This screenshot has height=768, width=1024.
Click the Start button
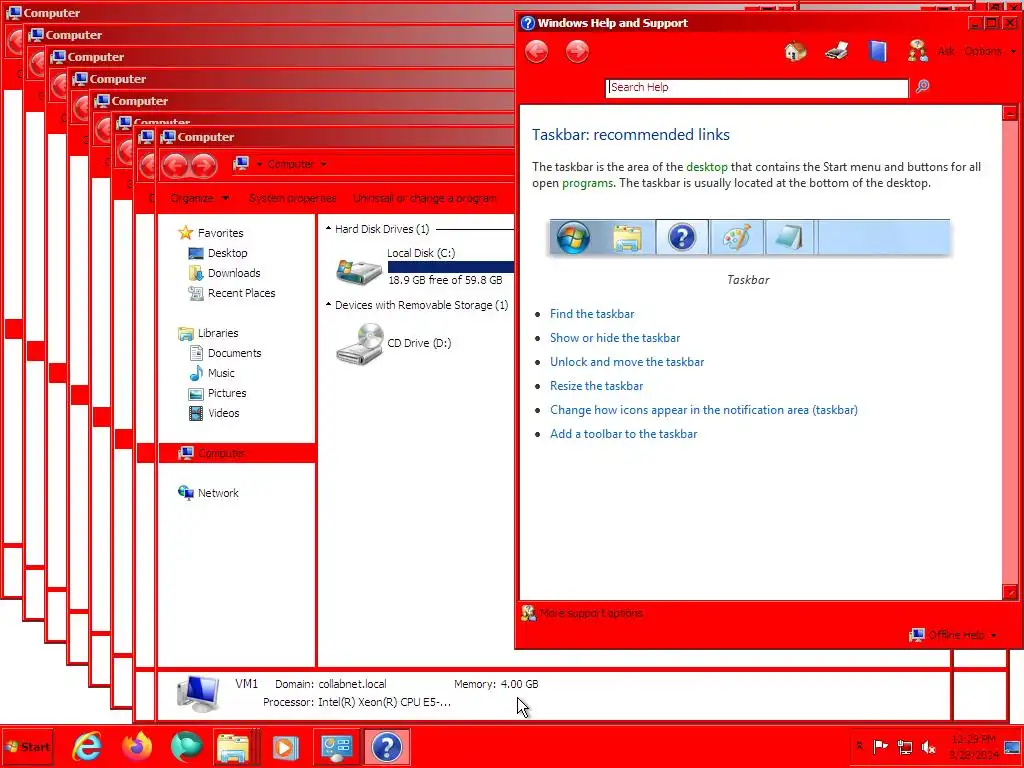pyautogui.click(x=27, y=747)
